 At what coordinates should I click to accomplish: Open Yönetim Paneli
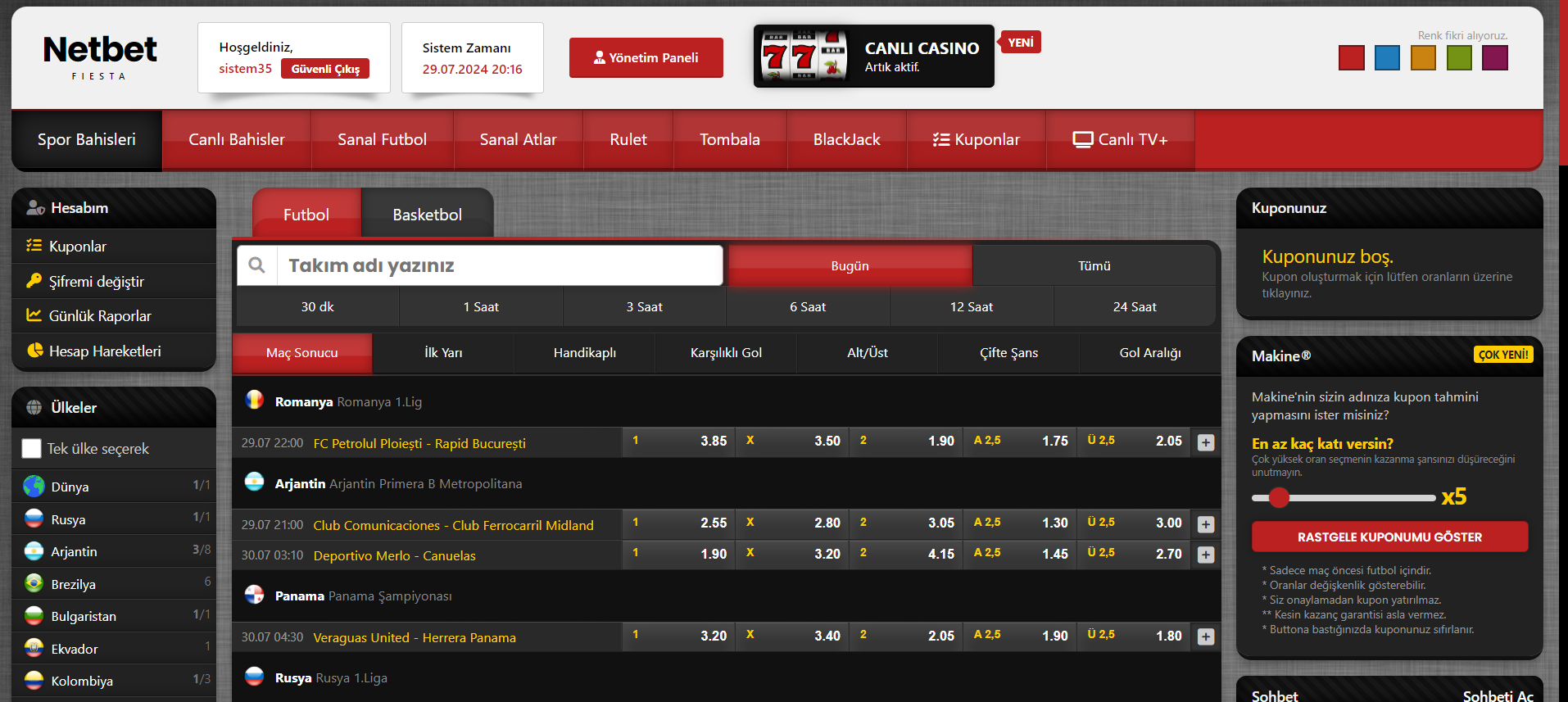coord(646,57)
